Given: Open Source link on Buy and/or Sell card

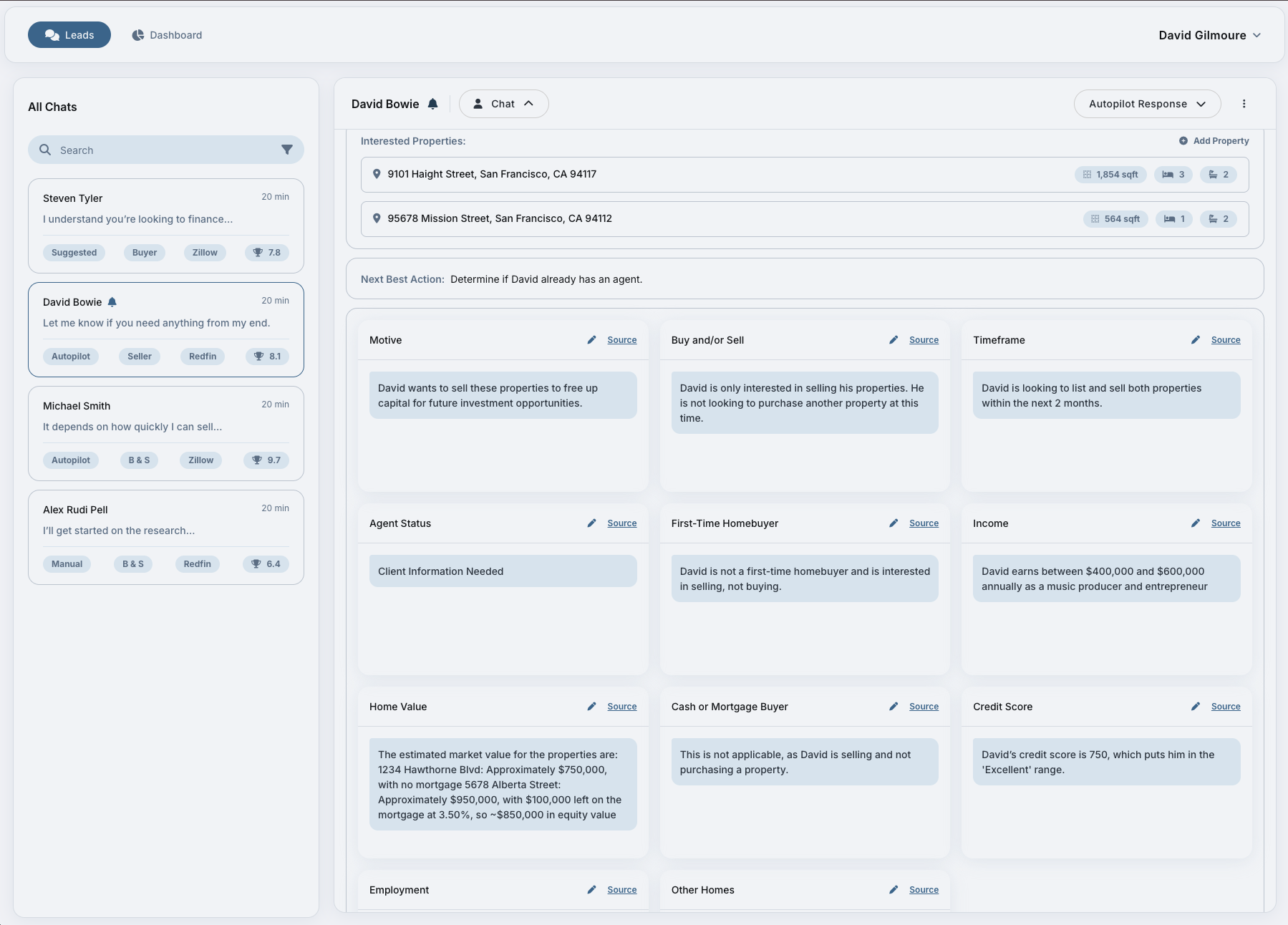Looking at the screenshot, I should pyautogui.click(x=924, y=340).
